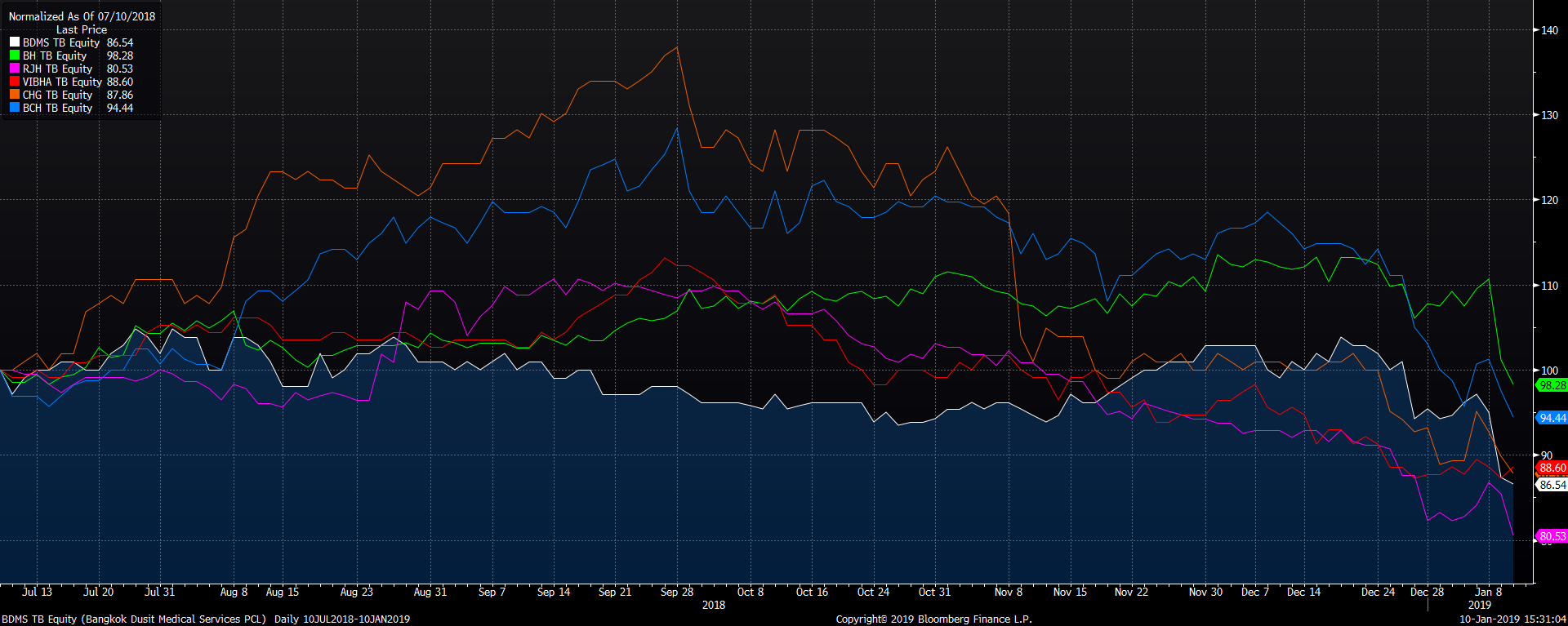Click the orange CHG TB Equity swatch

(15, 95)
